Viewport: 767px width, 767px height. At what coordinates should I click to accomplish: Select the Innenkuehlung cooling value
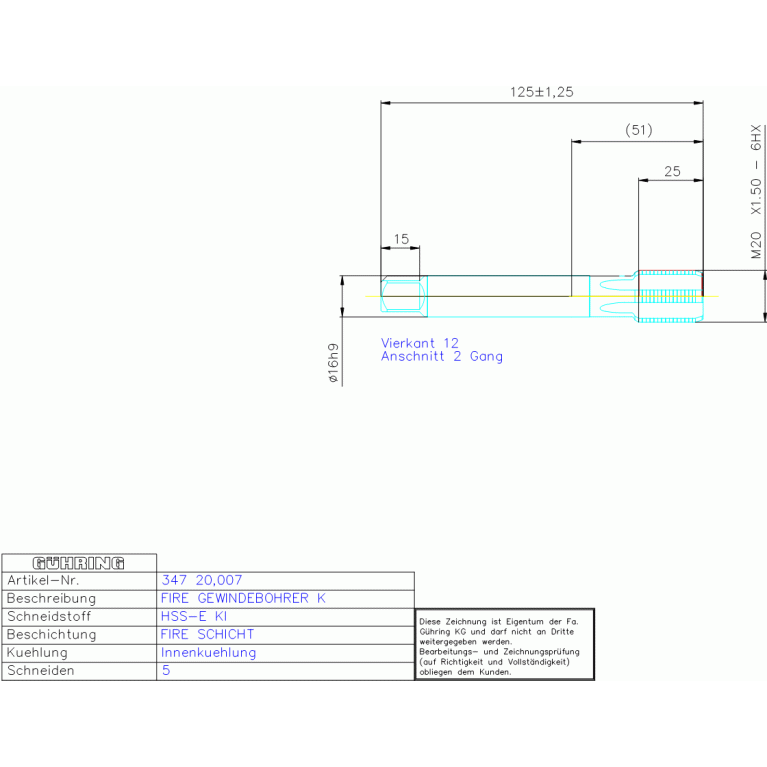click(x=208, y=652)
